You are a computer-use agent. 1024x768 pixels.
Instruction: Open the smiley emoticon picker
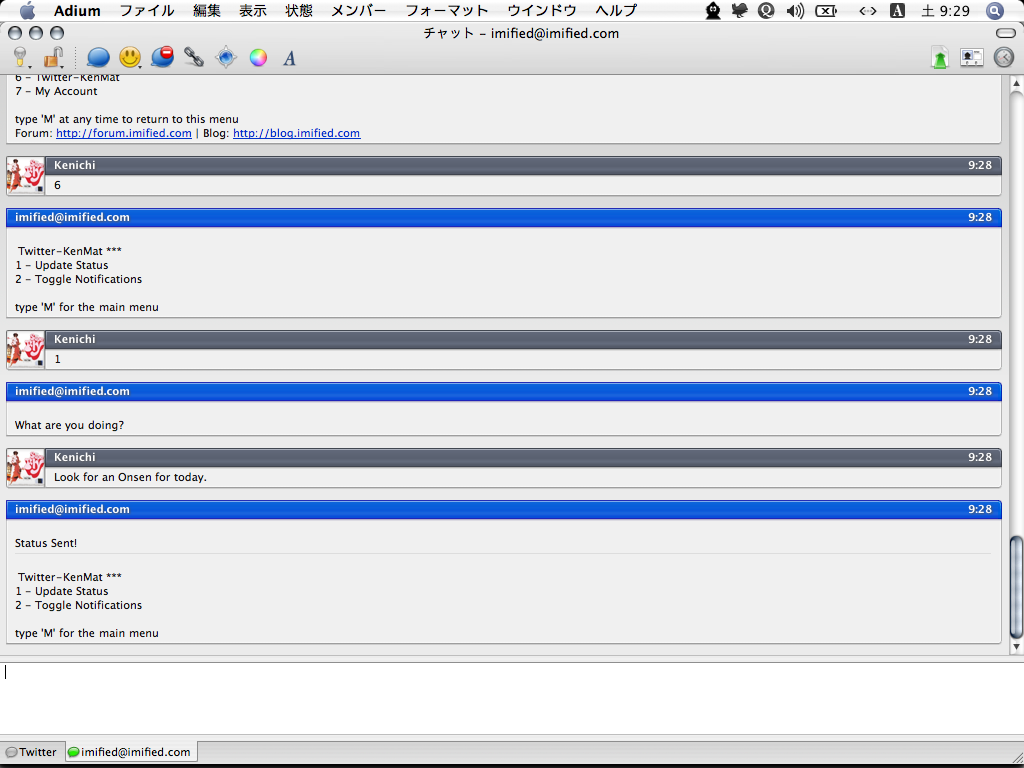(130, 57)
